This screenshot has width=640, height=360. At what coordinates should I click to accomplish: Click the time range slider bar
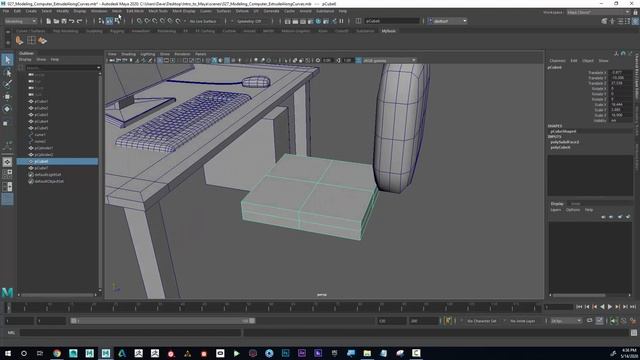(163, 321)
